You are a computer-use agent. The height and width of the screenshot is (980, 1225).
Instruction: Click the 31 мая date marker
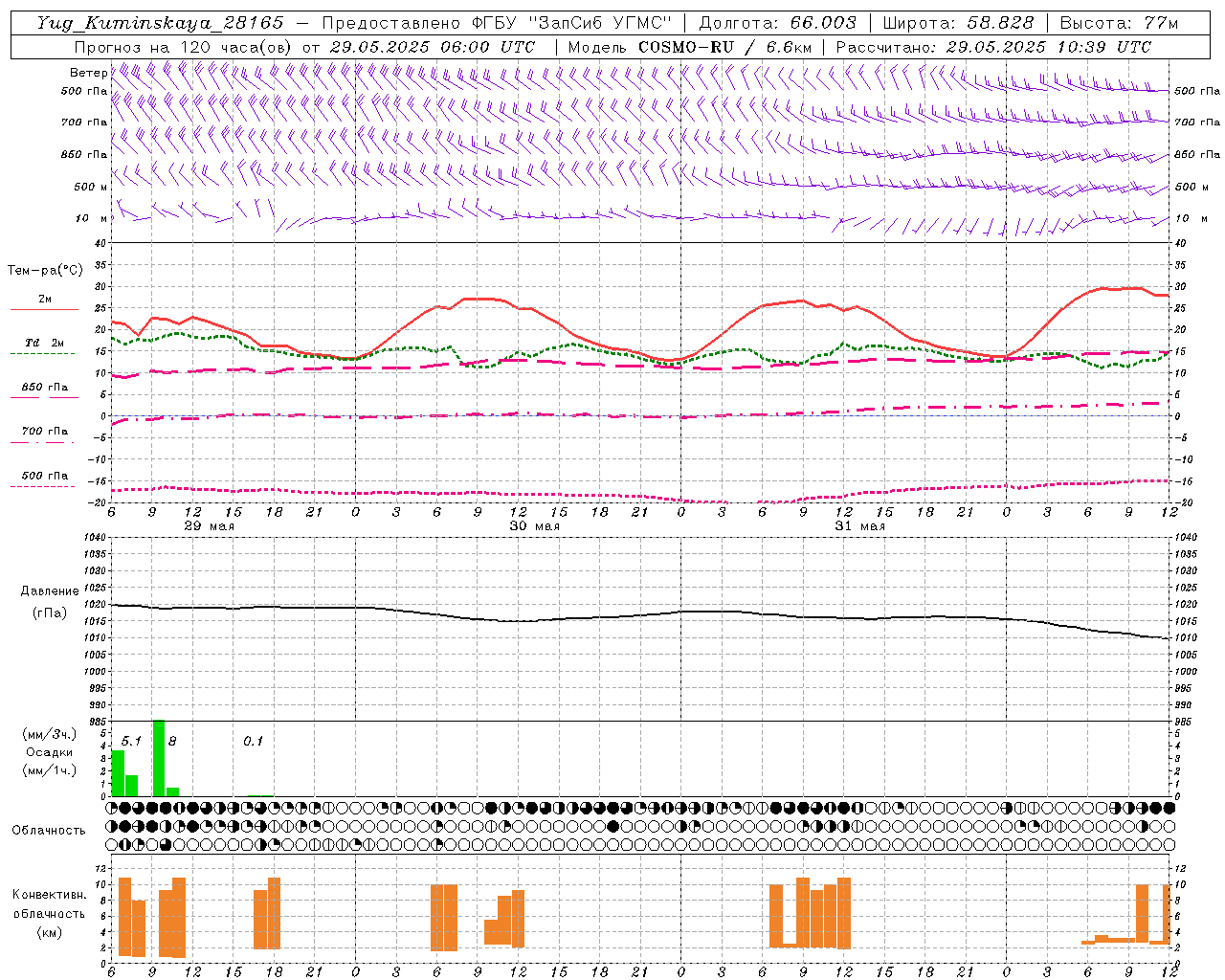click(x=860, y=526)
